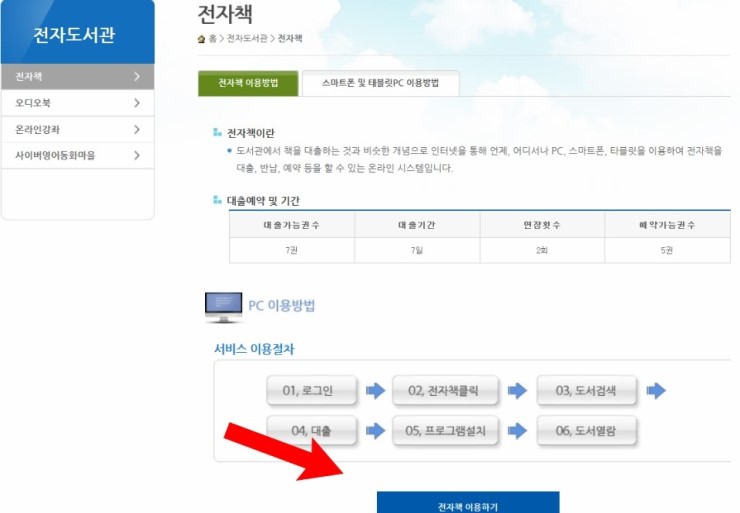Click the blue arrow after 02 전자책클릭
This screenshot has height=513, width=740.
(517, 391)
